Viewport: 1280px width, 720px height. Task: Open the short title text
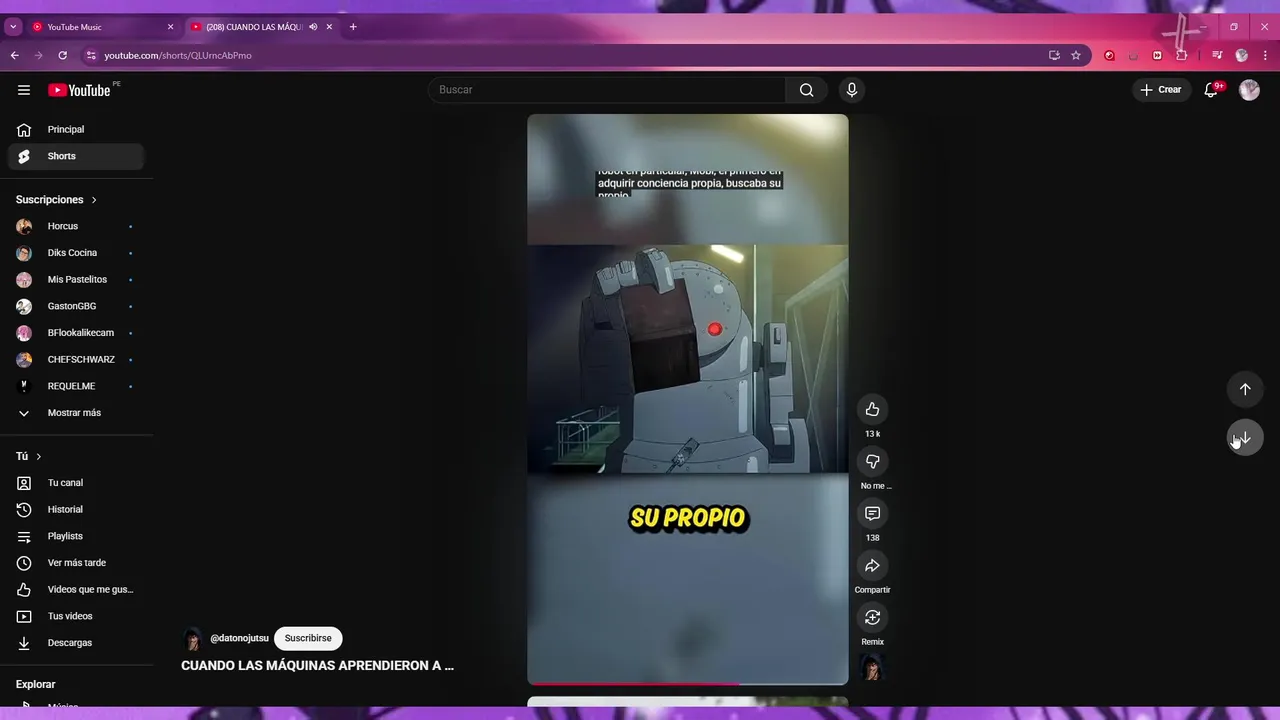coord(317,665)
